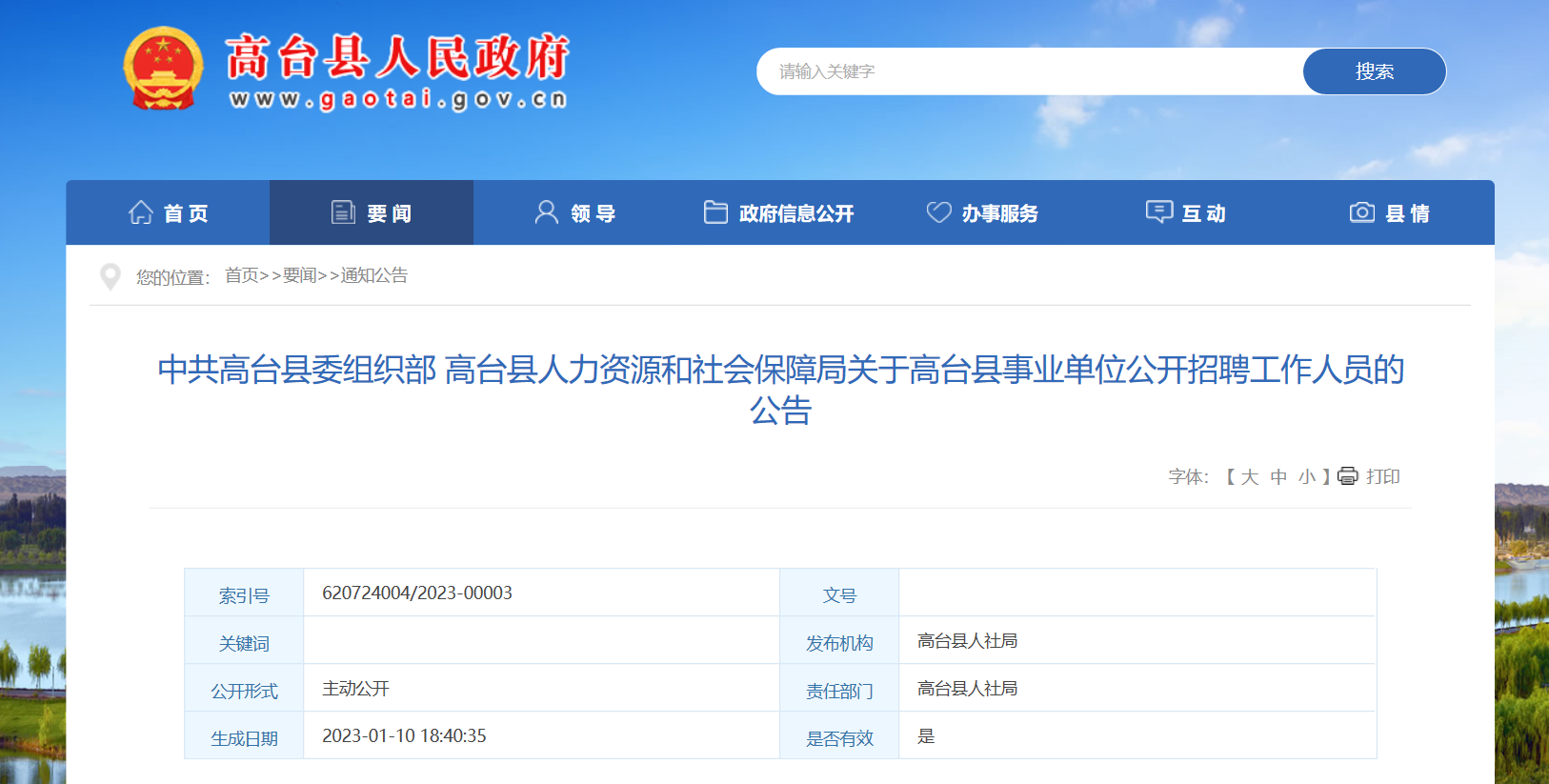Open the 要闻 navigation menu
1549x784 pixels.
point(372,212)
